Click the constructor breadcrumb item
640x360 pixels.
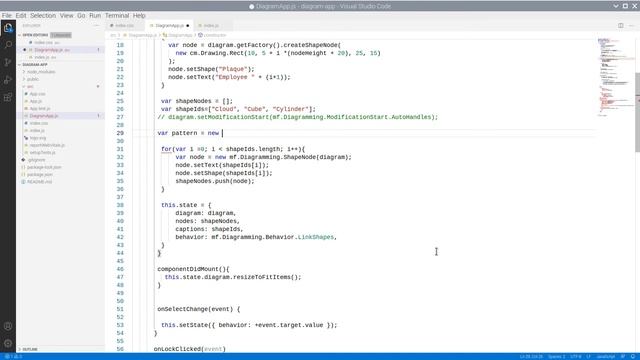click(212, 36)
